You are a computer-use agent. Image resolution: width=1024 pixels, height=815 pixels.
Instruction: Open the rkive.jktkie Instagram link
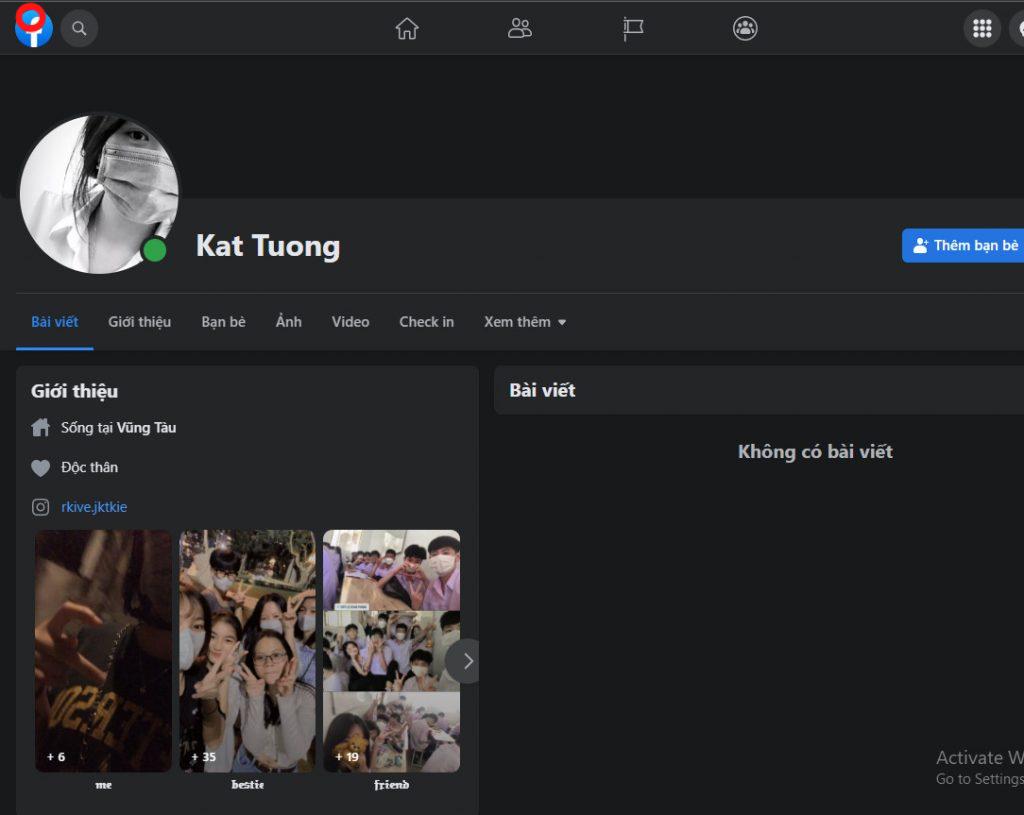point(94,507)
